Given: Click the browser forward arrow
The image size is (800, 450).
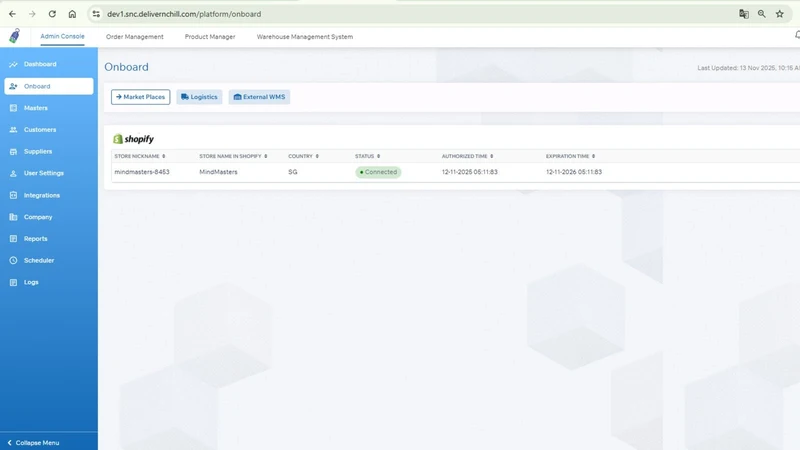Looking at the screenshot, I should [x=32, y=14].
